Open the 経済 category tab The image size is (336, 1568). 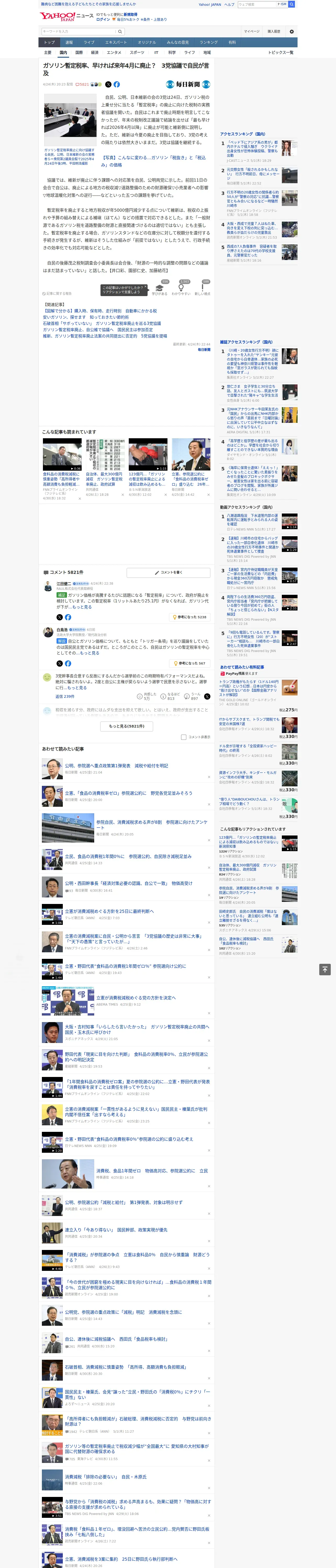pos(94,52)
